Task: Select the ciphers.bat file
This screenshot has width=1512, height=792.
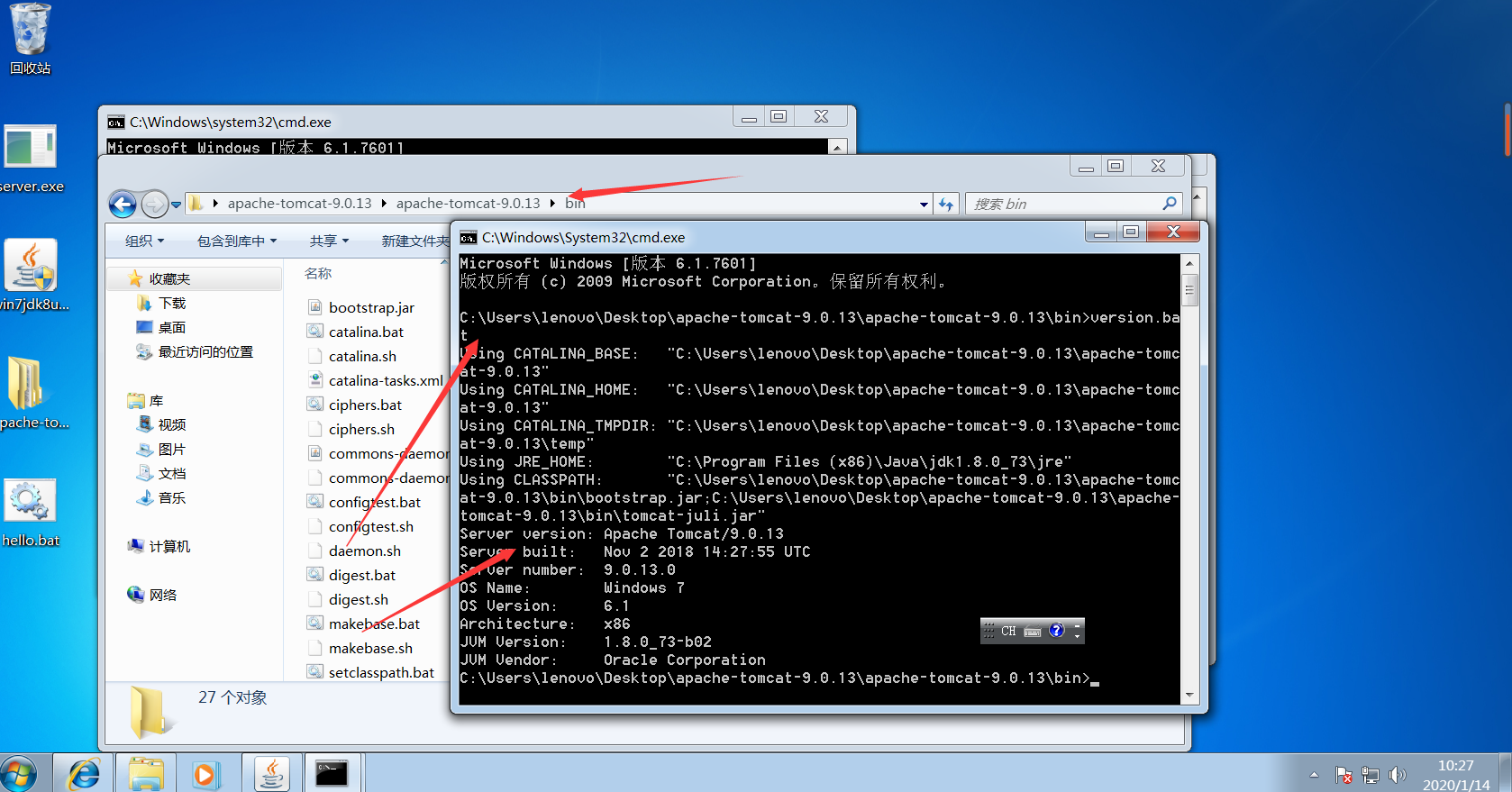Action: [x=365, y=405]
